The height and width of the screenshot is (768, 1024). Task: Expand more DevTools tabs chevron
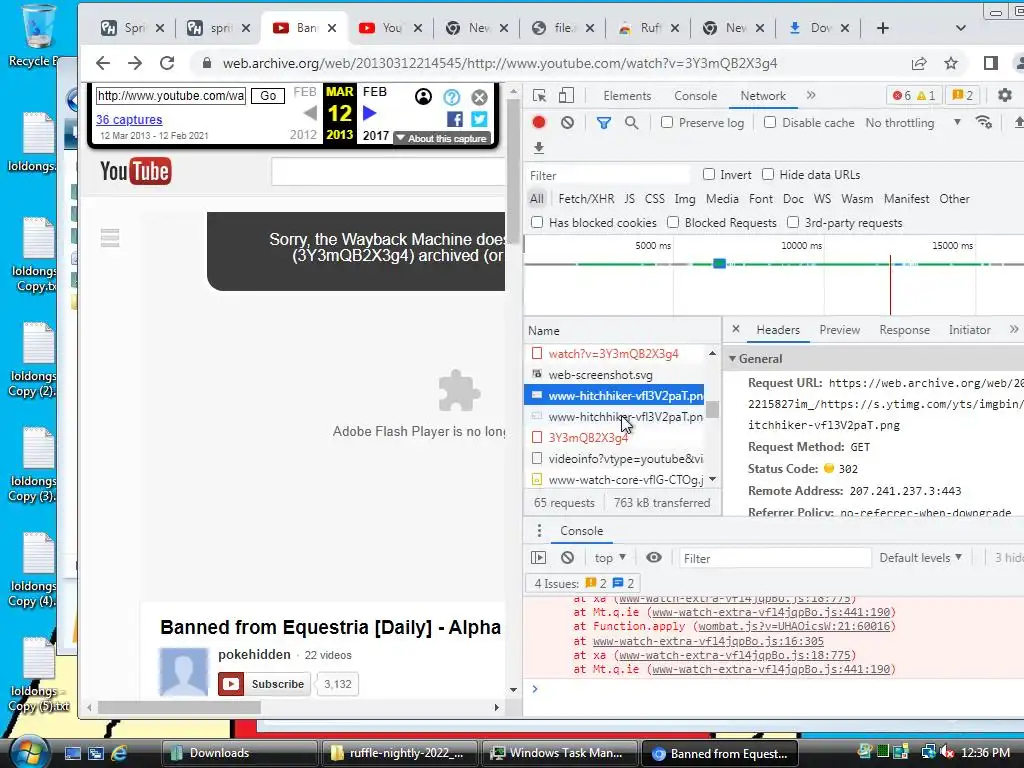click(811, 95)
